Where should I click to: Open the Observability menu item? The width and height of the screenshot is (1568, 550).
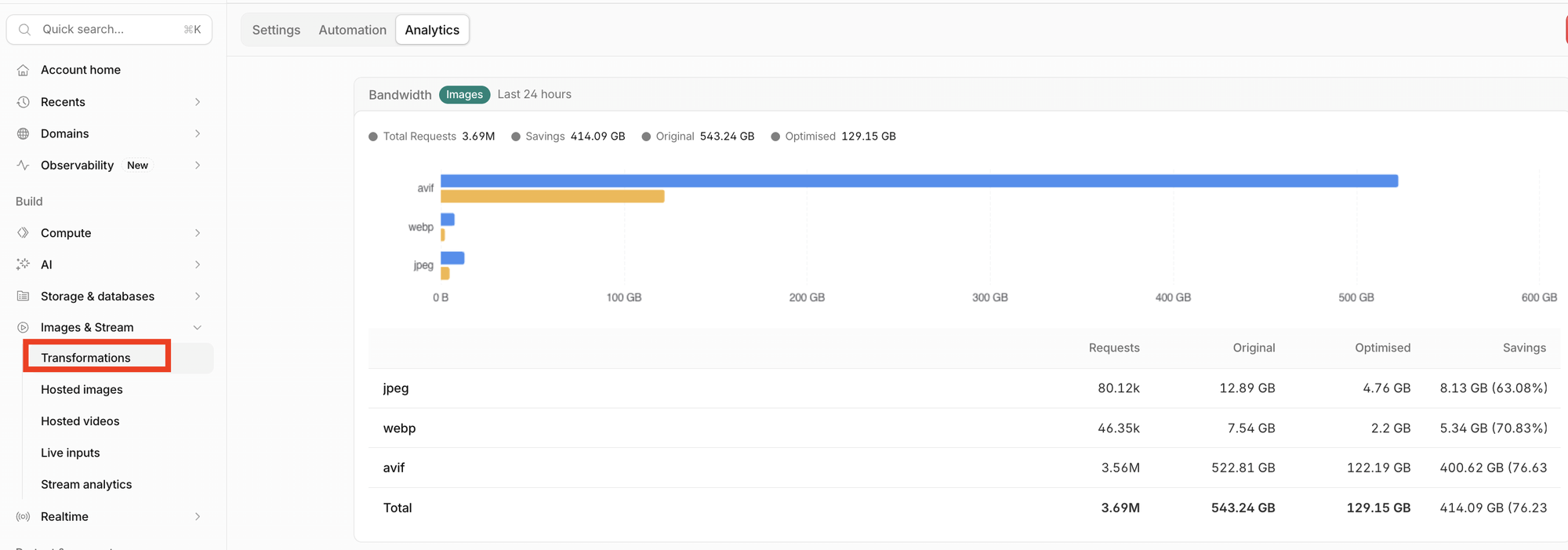[x=77, y=165]
